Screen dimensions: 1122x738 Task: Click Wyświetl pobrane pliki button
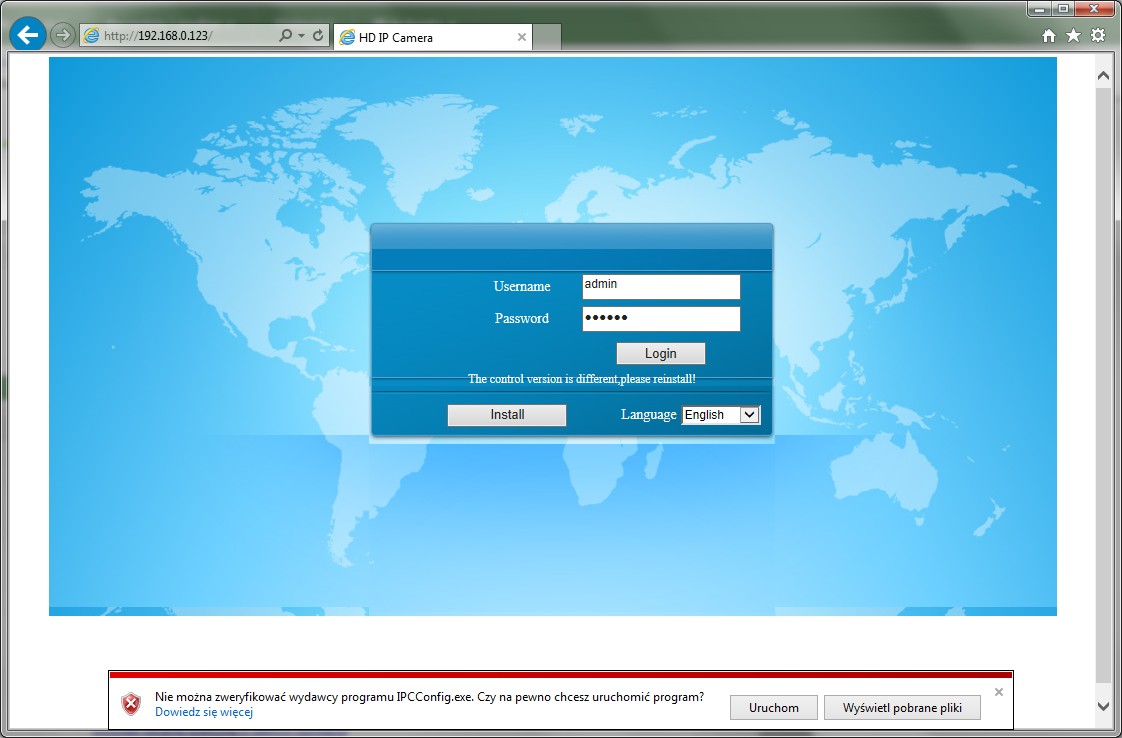[x=902, y=707]
